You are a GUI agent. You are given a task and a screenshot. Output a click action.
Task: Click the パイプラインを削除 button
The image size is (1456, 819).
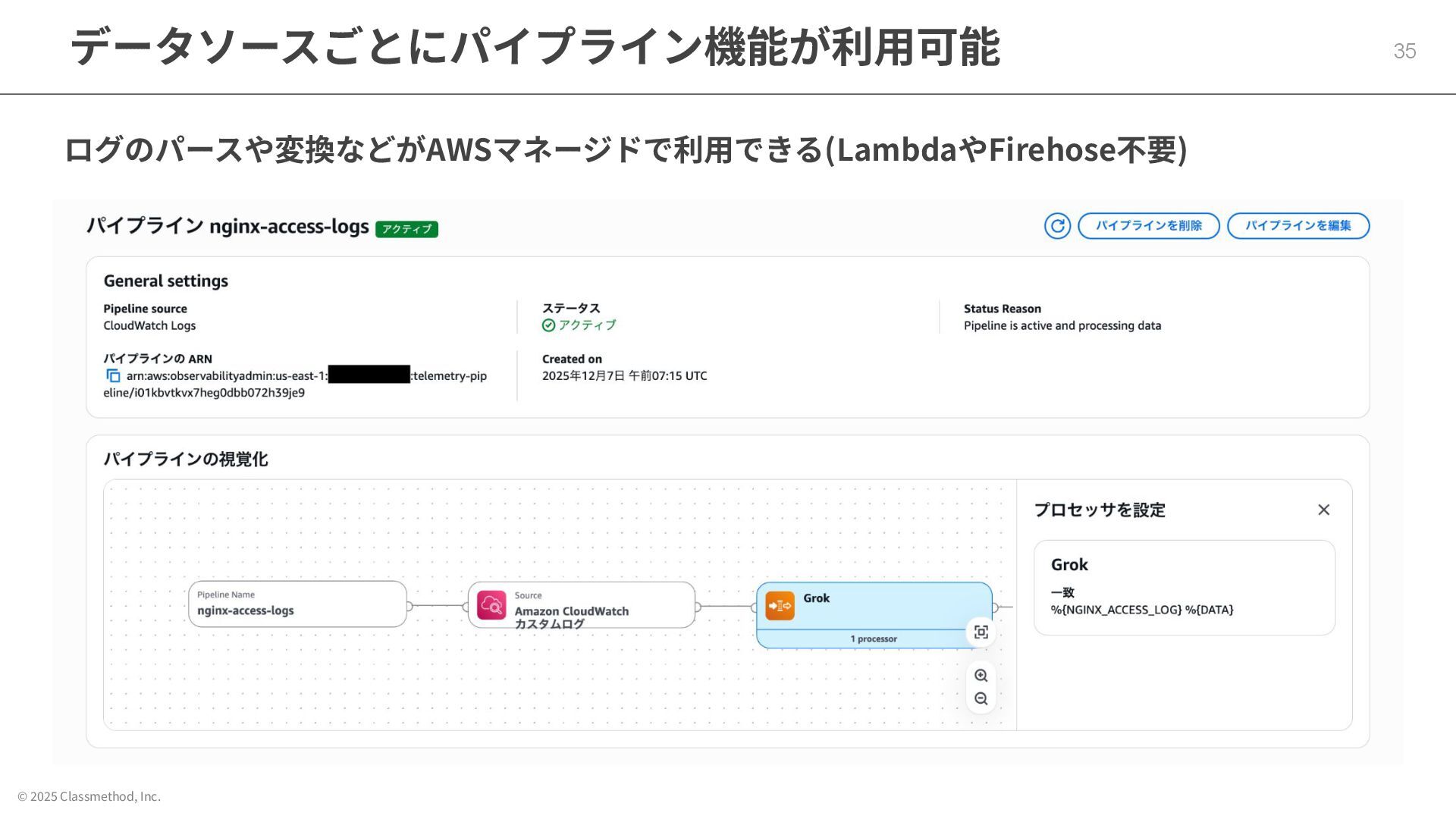tap(1148, 226)
